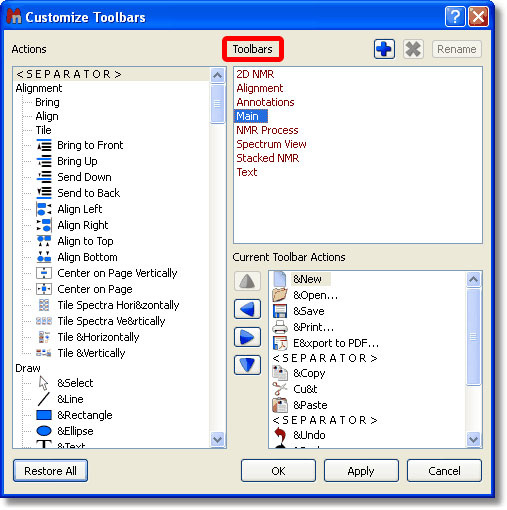Screen dimensions: 507x510
Task: Click the Undo red arrow icon
Action: click(x=280, y=435)
